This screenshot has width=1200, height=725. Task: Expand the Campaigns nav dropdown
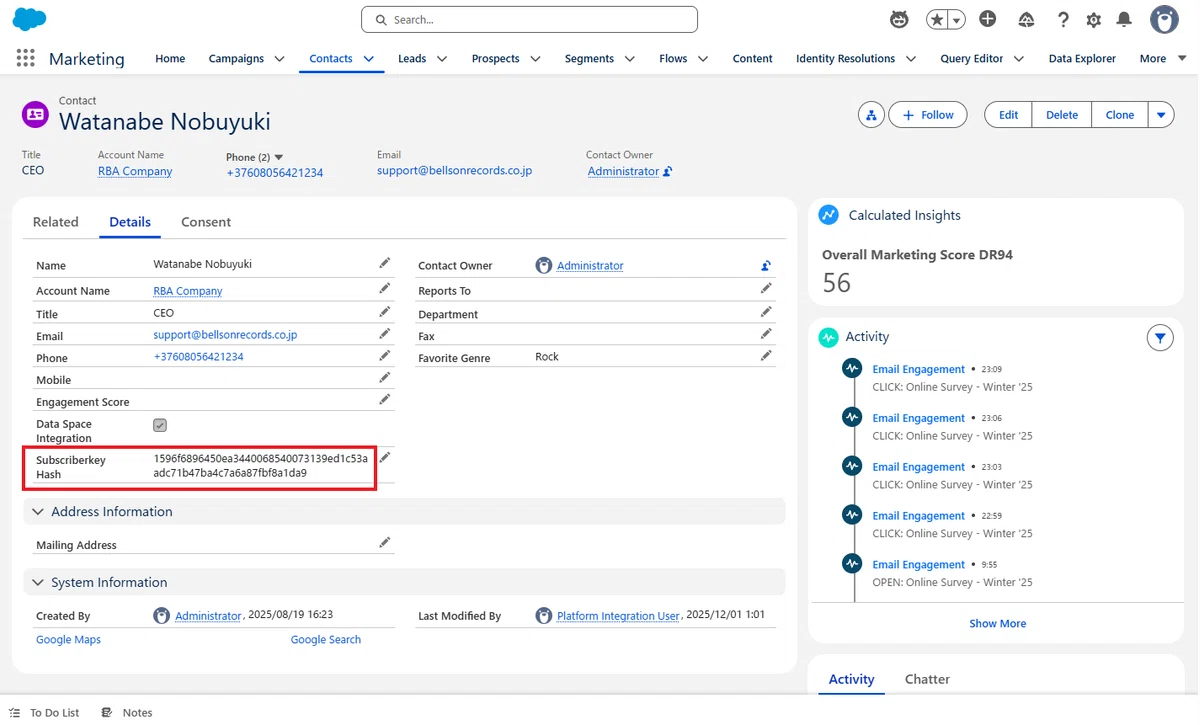(x=279, y=59)
